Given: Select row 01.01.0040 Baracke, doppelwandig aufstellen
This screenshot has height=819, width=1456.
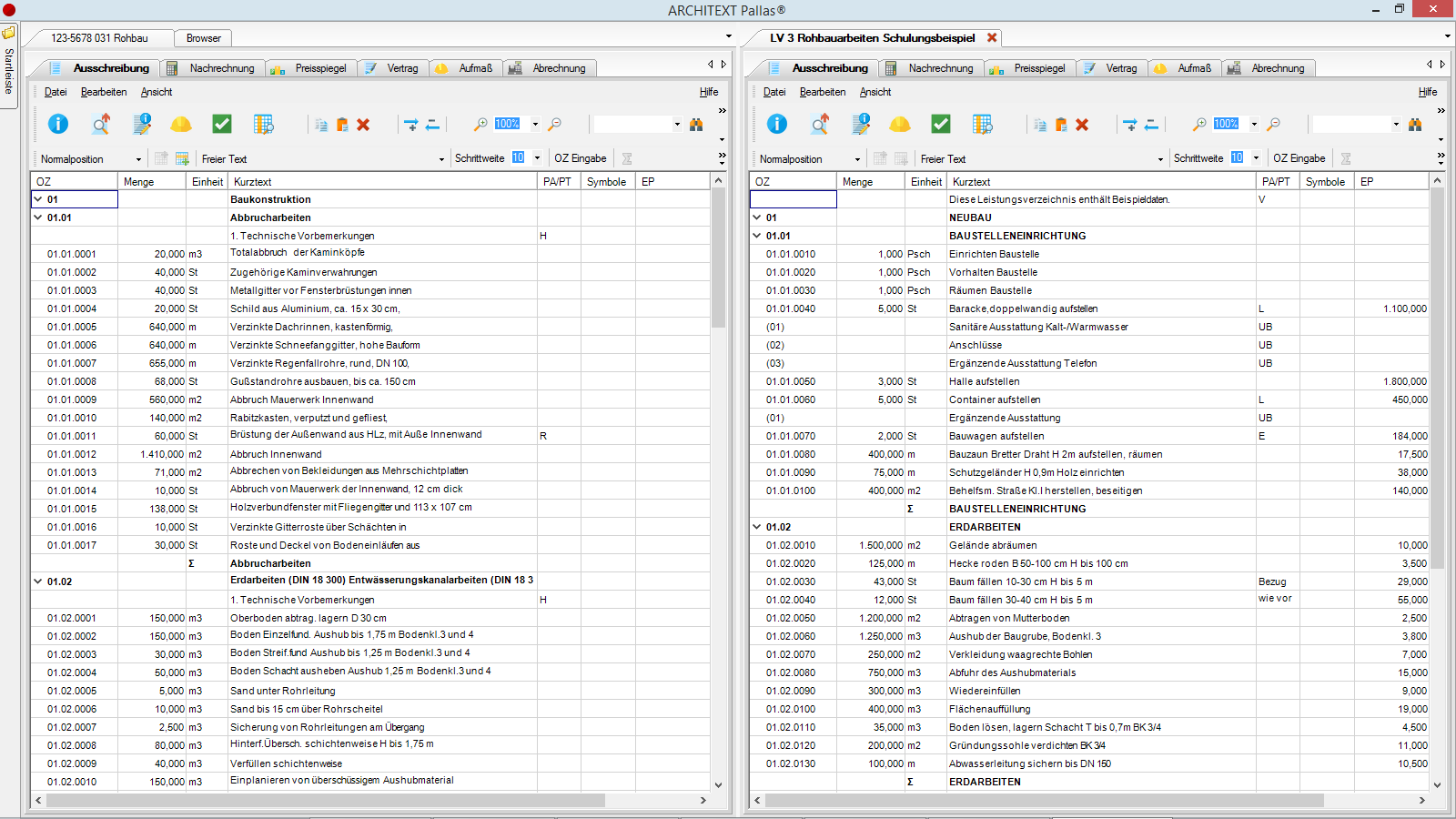Looking at the screenshot, I should point(1089,308).
